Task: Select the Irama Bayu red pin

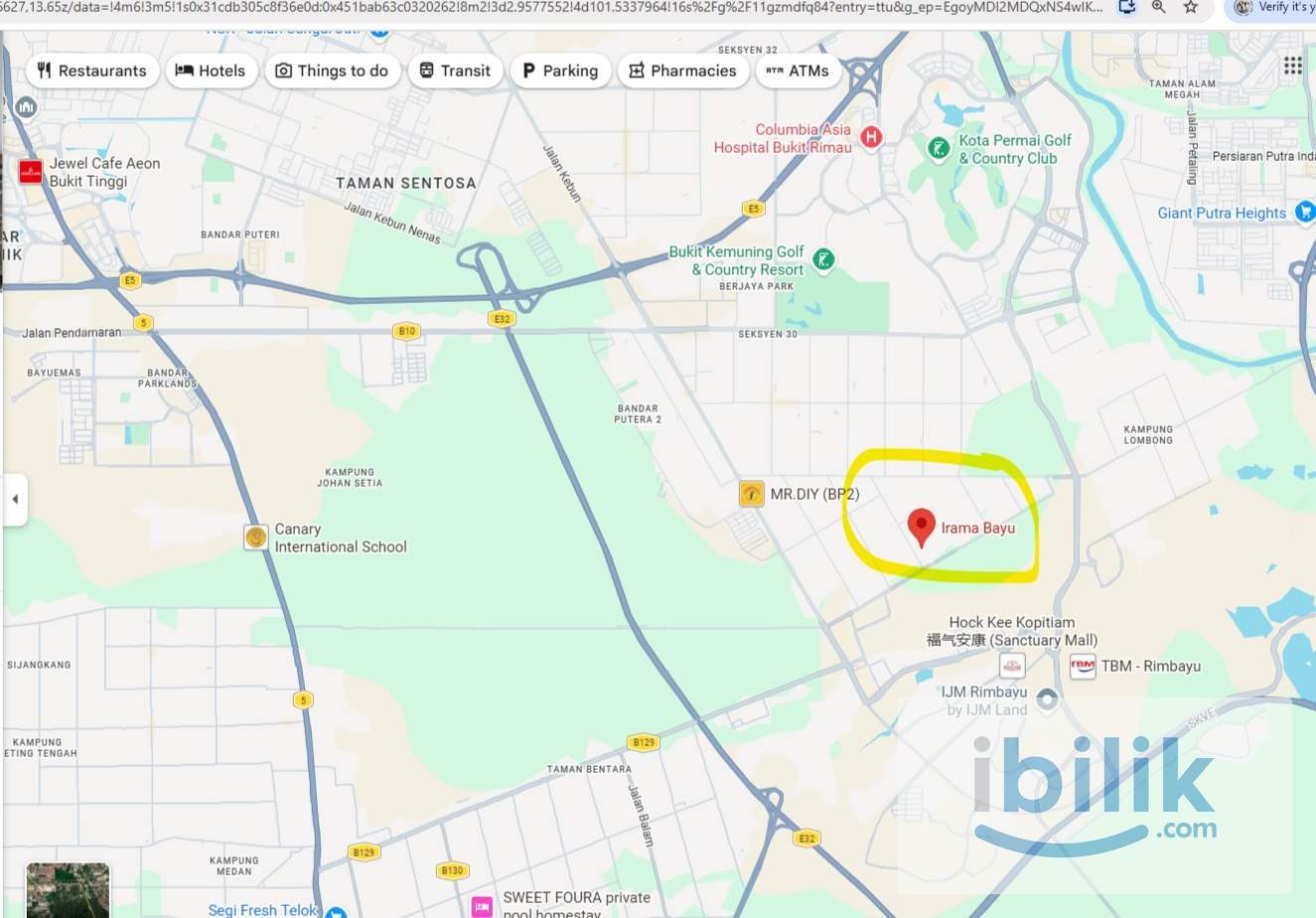Action: 922,528
